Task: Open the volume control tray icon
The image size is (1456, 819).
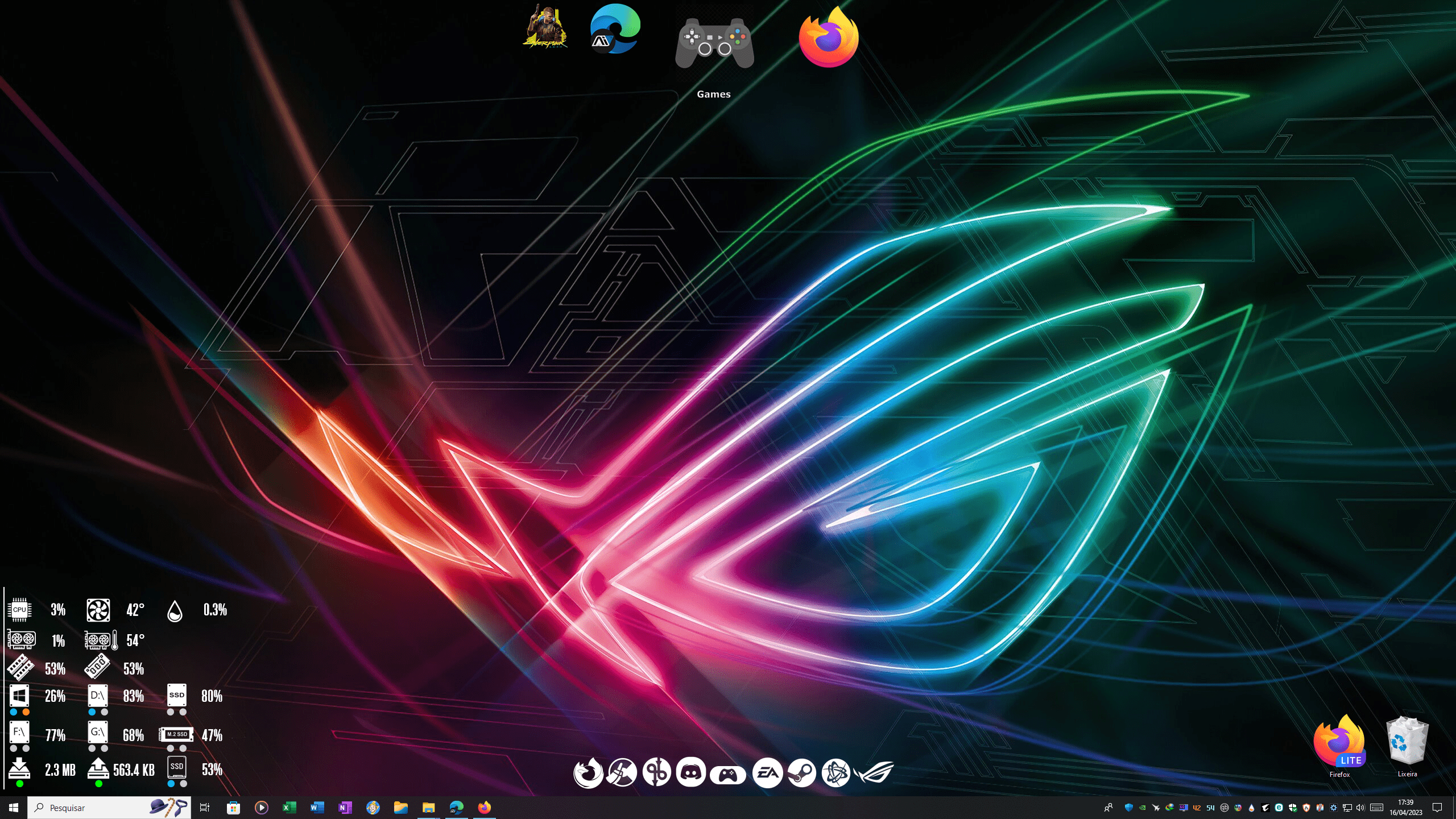Action: 1360,808
